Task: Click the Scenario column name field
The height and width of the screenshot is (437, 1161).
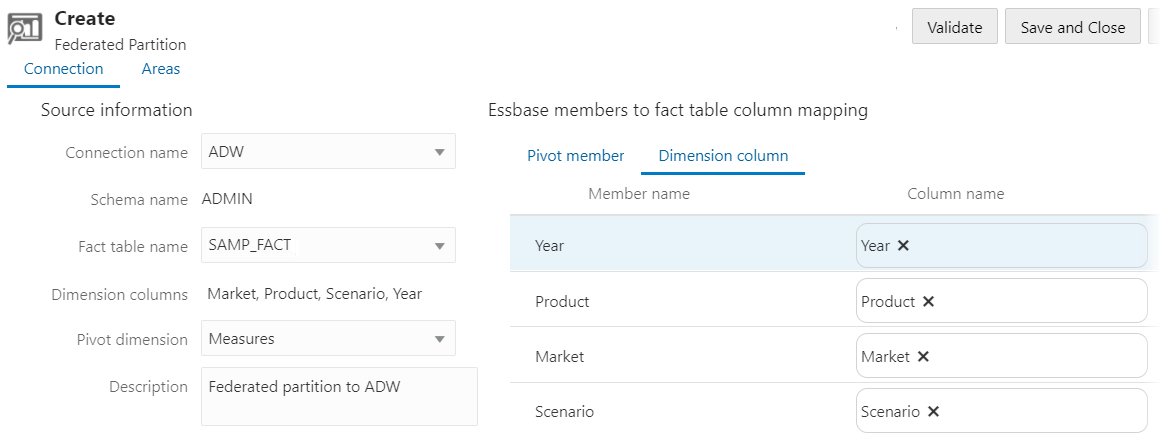Action: (x=1001, y=412)
